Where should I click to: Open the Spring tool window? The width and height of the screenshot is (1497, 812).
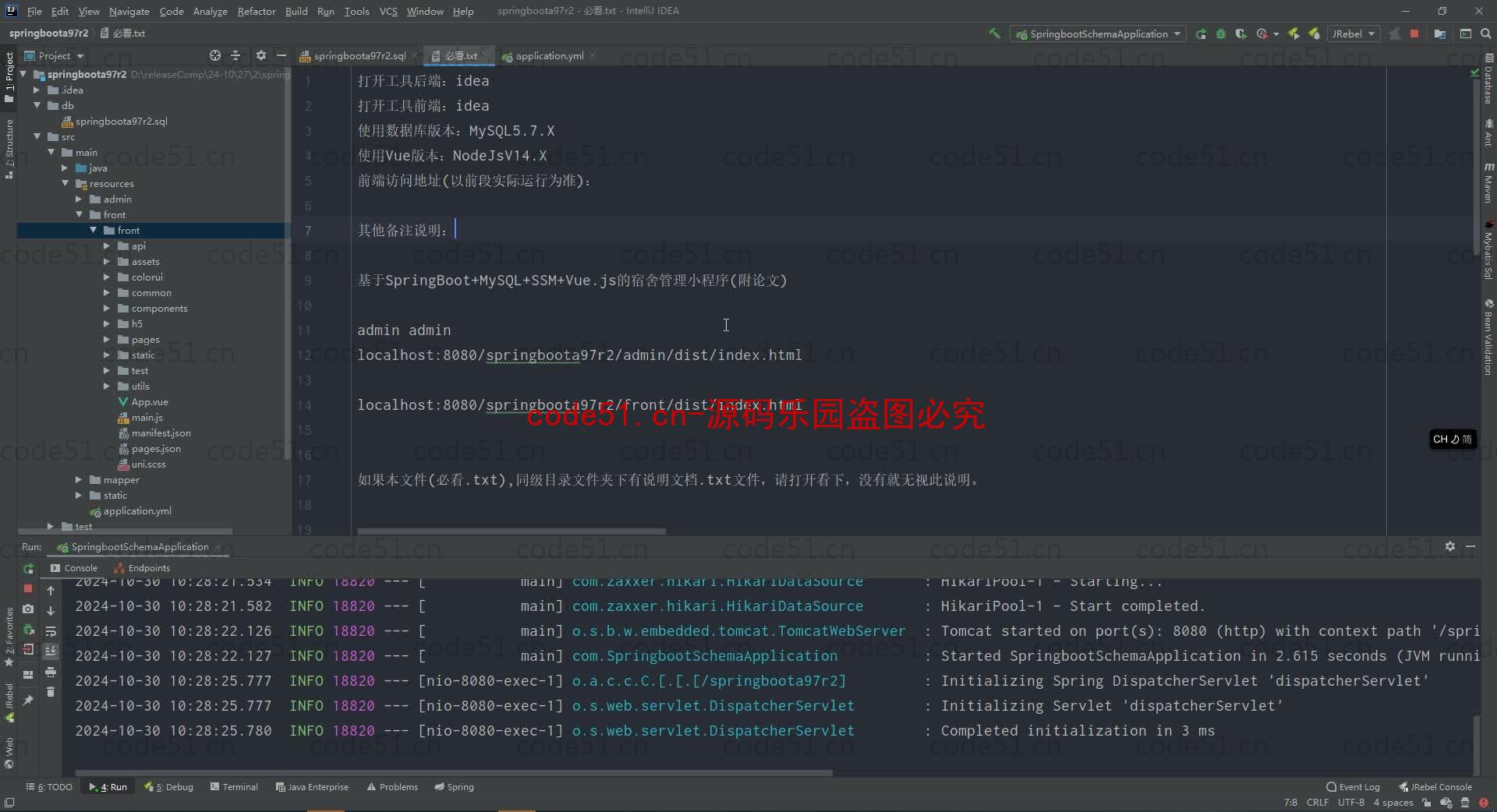(455, 787)
